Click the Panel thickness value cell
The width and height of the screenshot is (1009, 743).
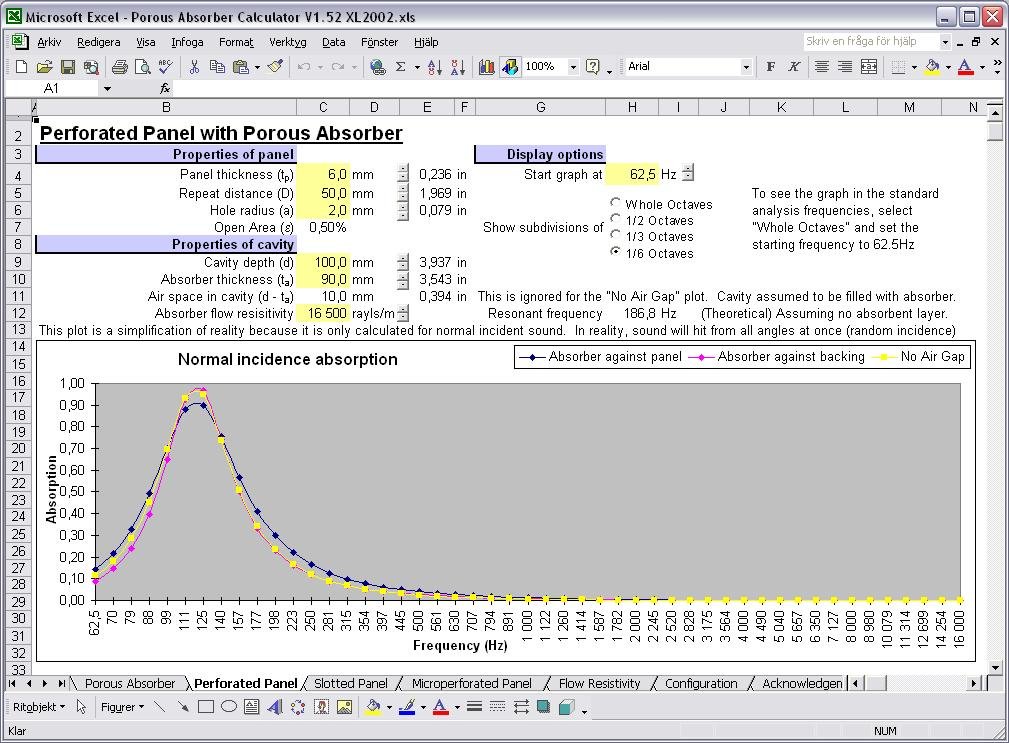click(323, 174)
